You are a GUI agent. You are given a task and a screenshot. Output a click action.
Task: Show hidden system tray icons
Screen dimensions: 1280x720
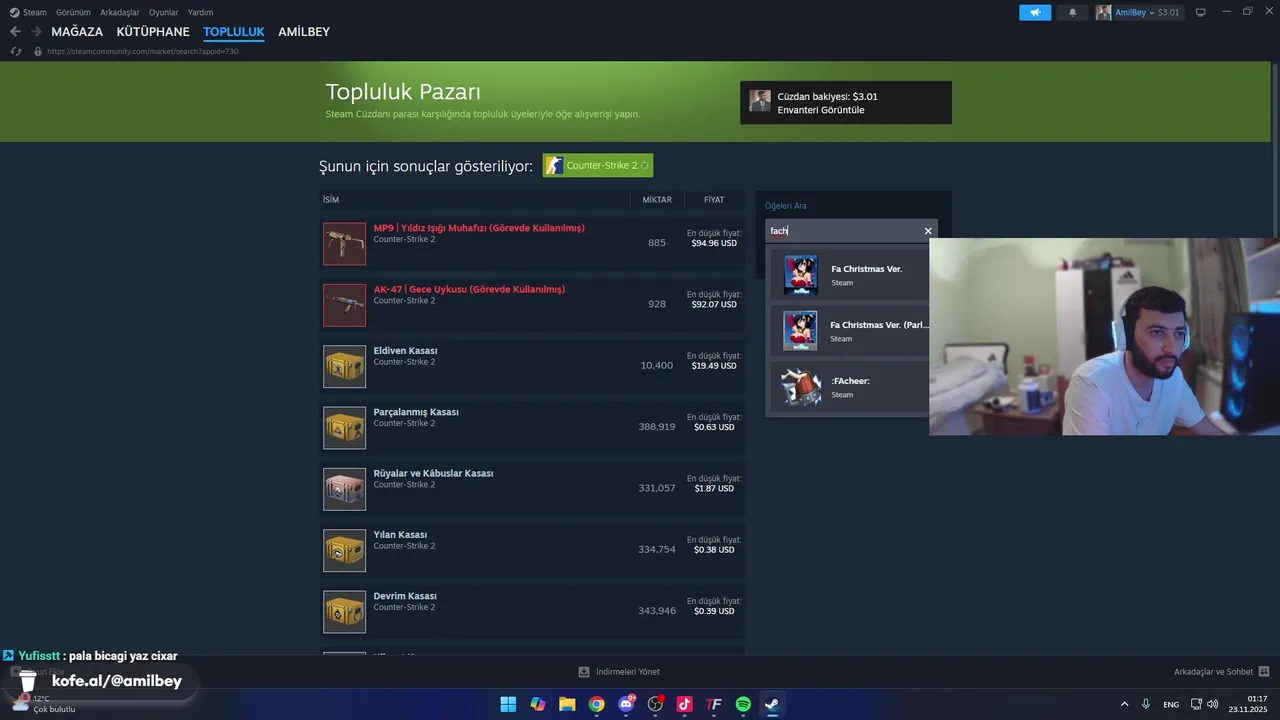tap(1124, 704)
